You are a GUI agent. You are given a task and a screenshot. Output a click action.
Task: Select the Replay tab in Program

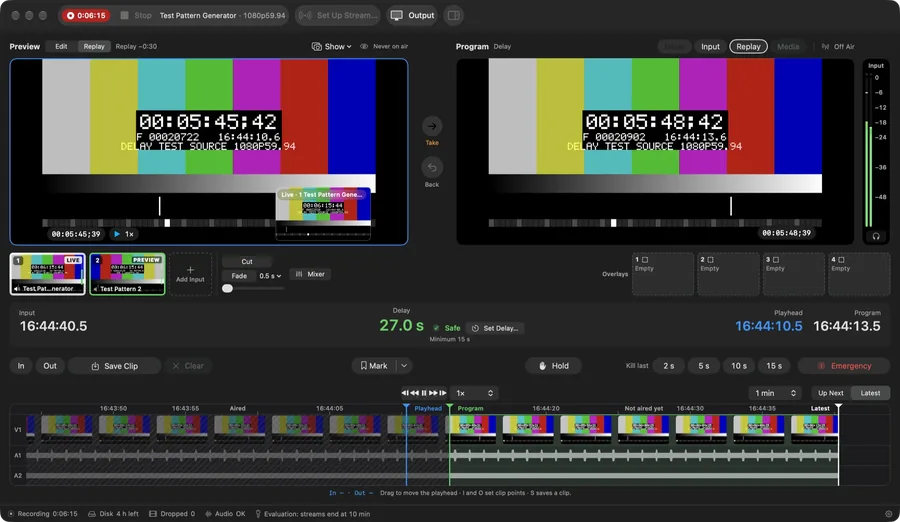click(x=748, y=47)
